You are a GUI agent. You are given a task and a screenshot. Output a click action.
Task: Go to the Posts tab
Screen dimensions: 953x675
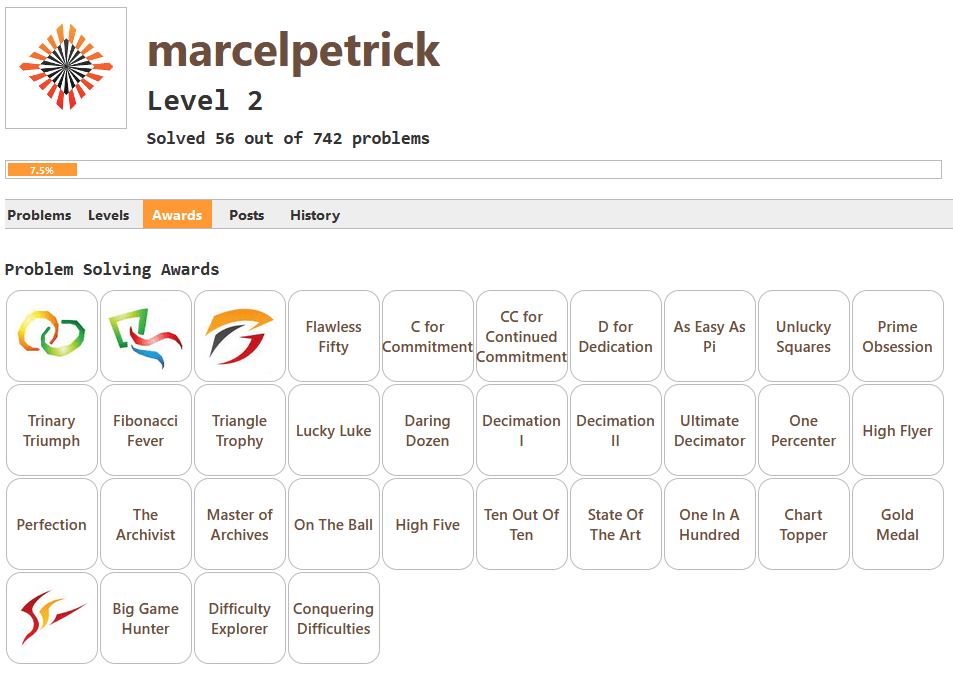pyautogui.click(x=246, y=215)
